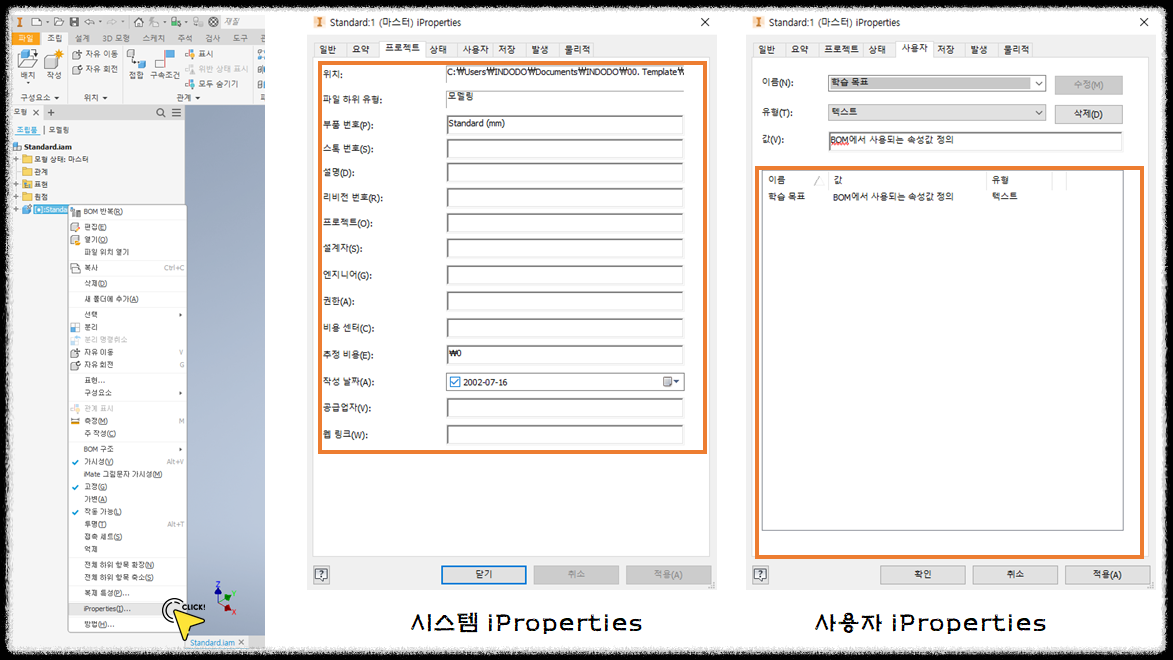Expand the 원점 folder in the browser tree

(16, 196)
